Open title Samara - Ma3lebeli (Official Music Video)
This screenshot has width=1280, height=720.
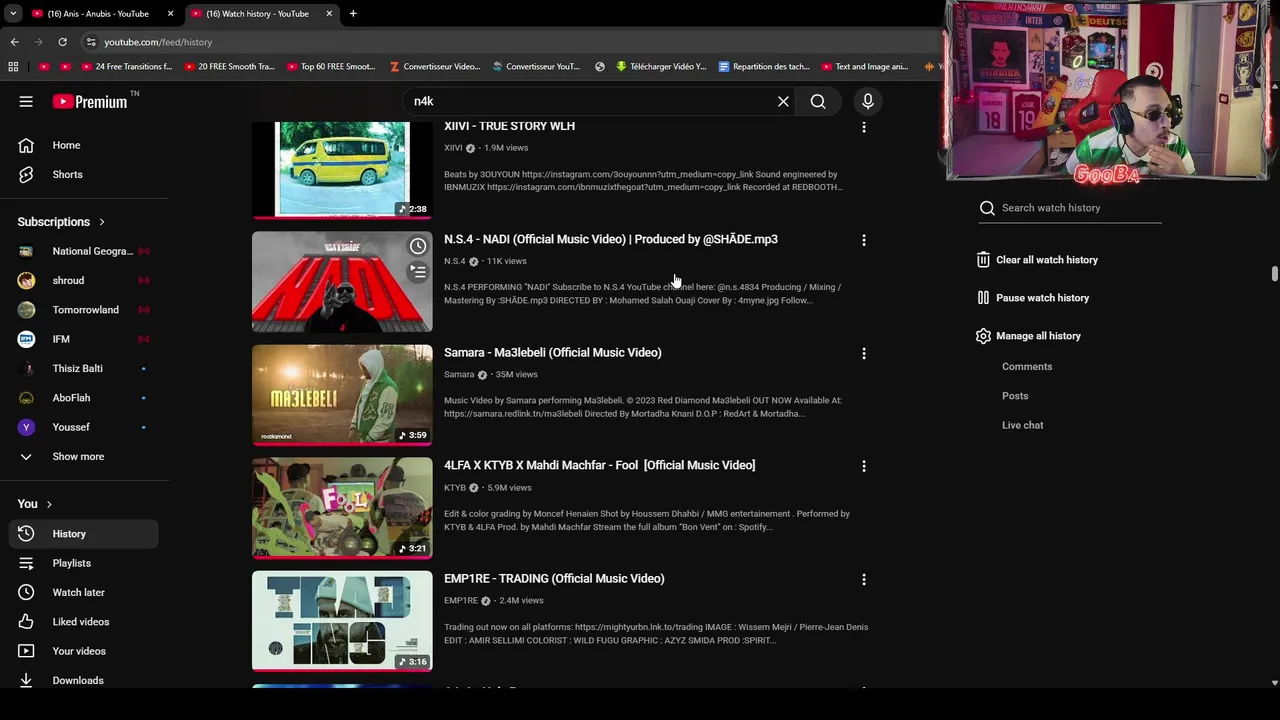click(x=553, y=353)
